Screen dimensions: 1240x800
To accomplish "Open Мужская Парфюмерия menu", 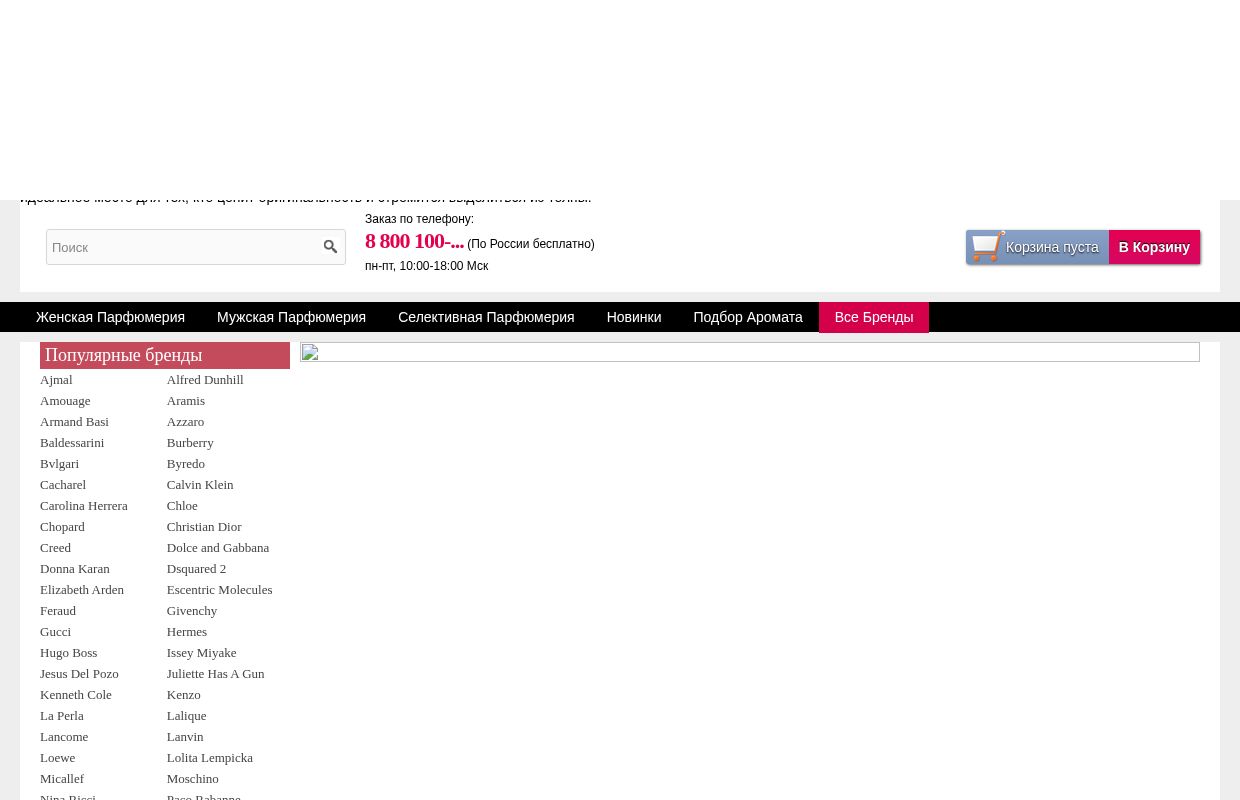I will [x=291, y=317].
